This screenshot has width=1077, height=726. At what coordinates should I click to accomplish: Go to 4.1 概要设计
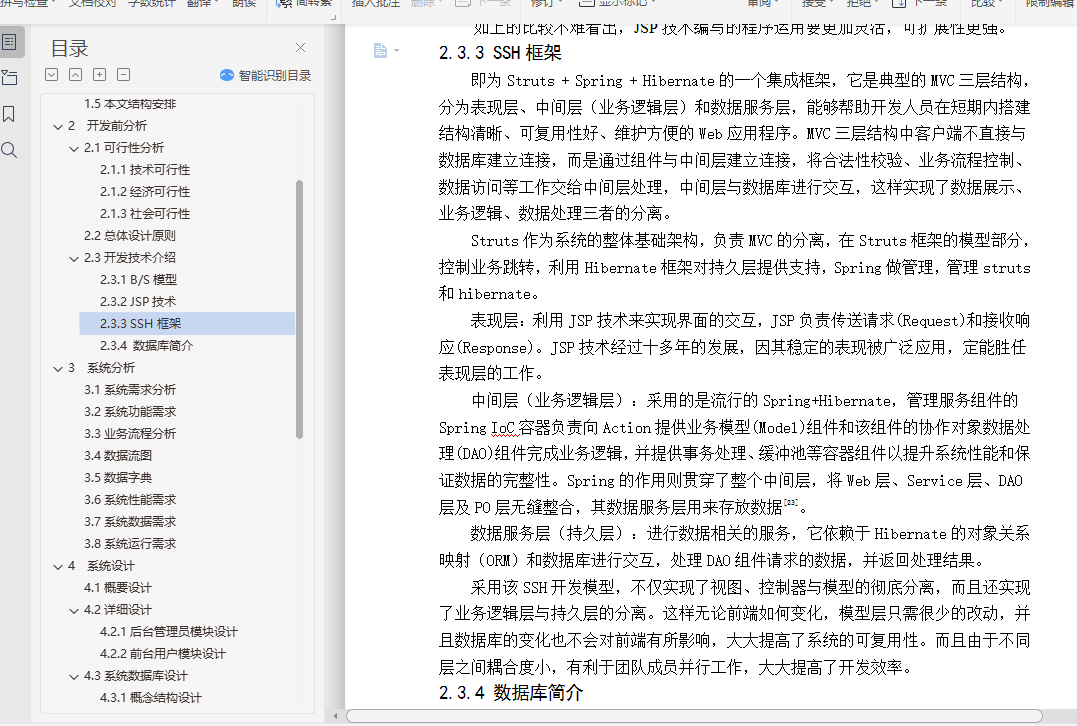[x=117, y=588]
